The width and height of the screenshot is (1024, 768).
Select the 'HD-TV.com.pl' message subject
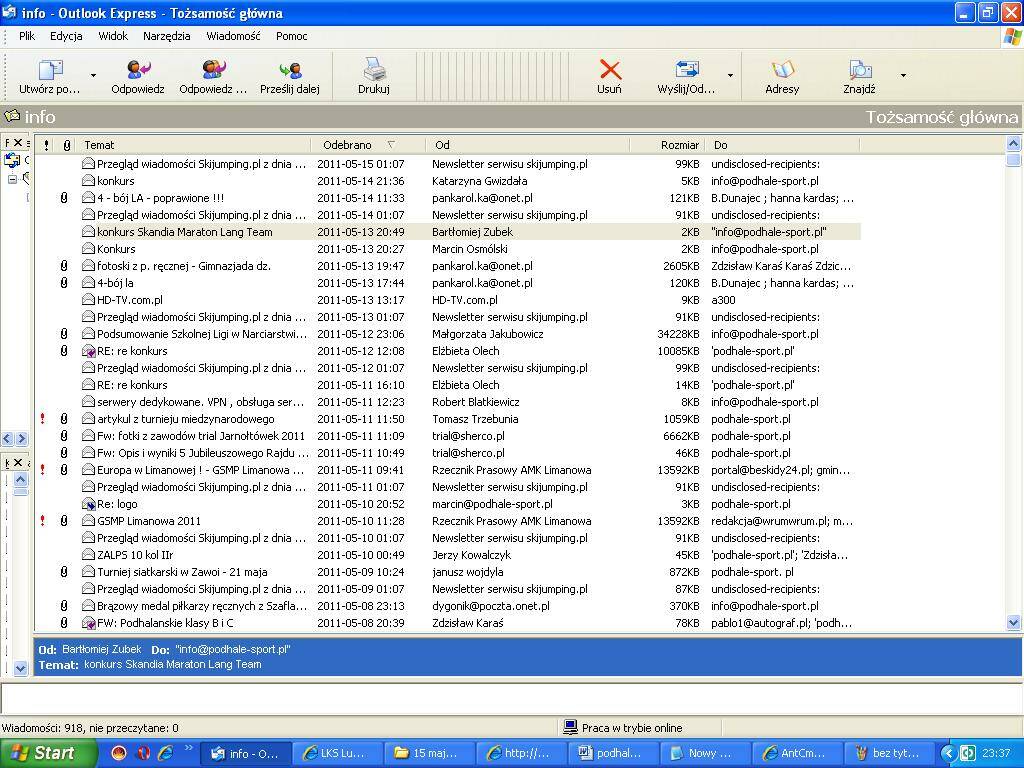(x=130, y=300)
